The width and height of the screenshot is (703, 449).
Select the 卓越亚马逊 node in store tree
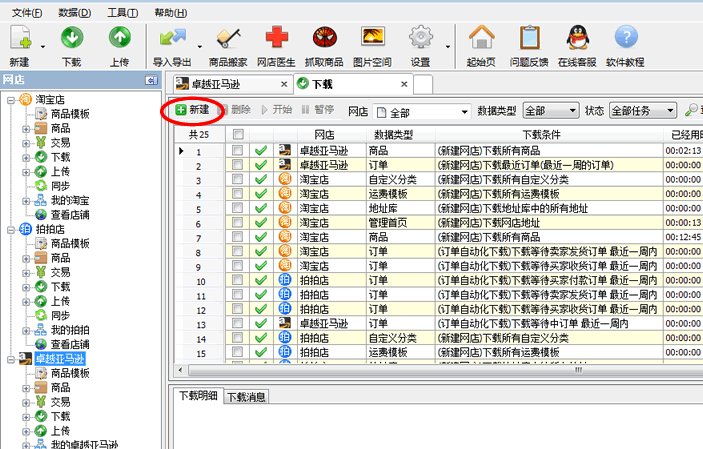point(60,359)
